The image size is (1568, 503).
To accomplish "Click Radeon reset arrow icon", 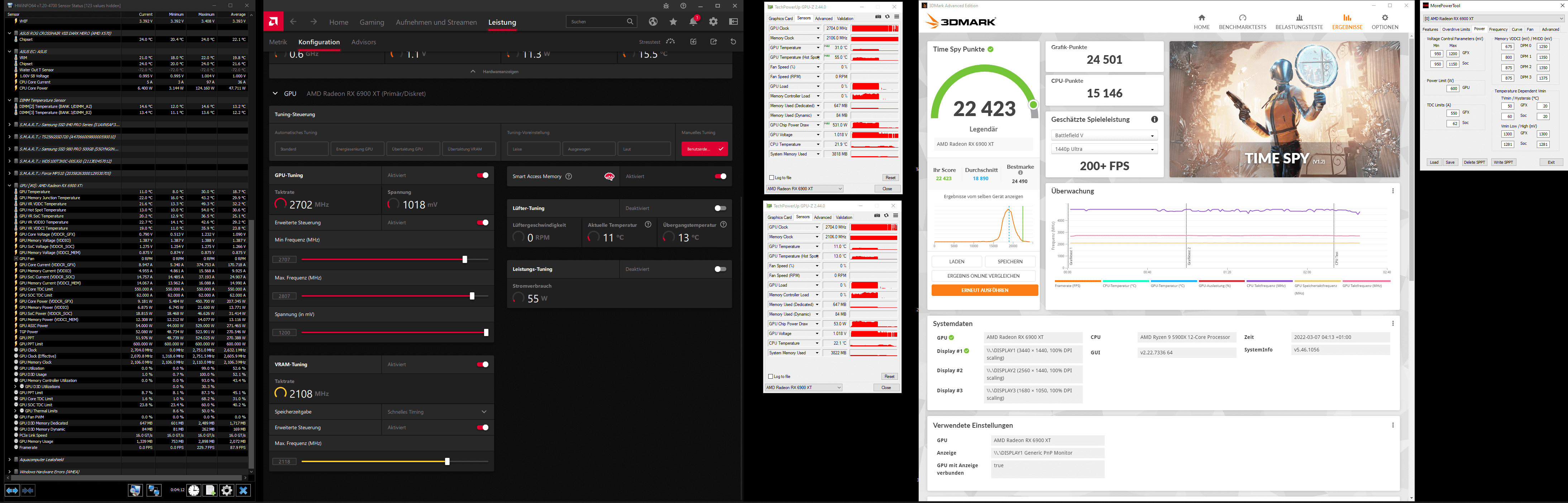I will click(733, 42).
